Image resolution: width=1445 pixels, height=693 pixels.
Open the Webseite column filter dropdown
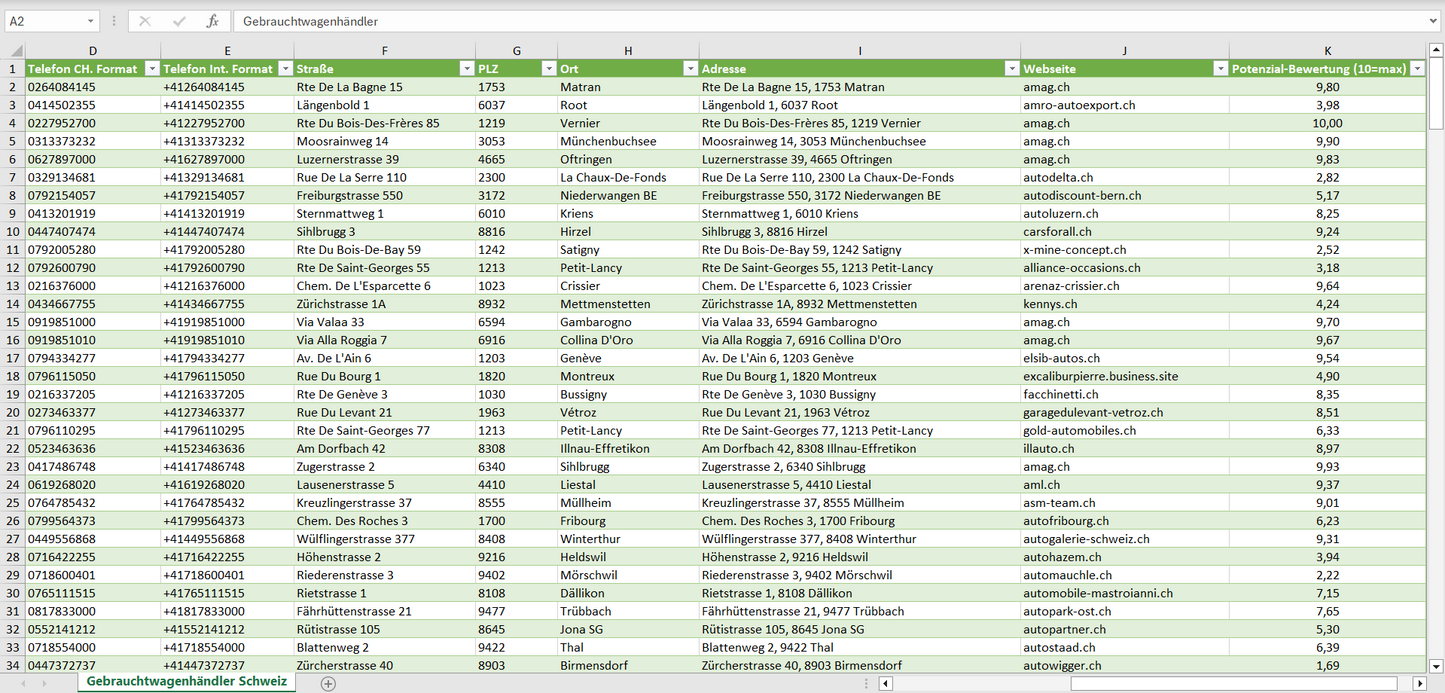click(x=1219, y=69)
